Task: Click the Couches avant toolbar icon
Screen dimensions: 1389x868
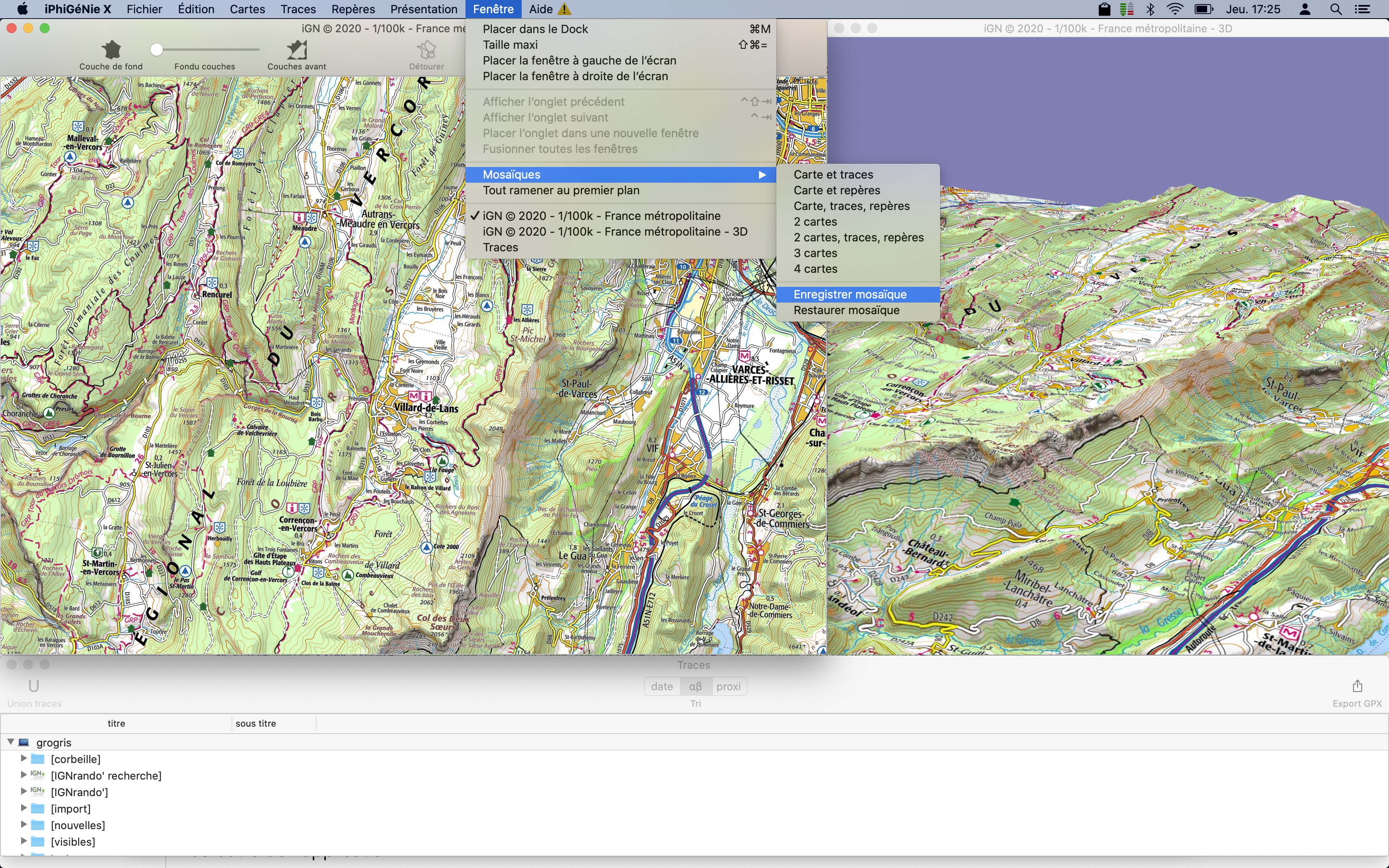Action: tap(297, 50)
